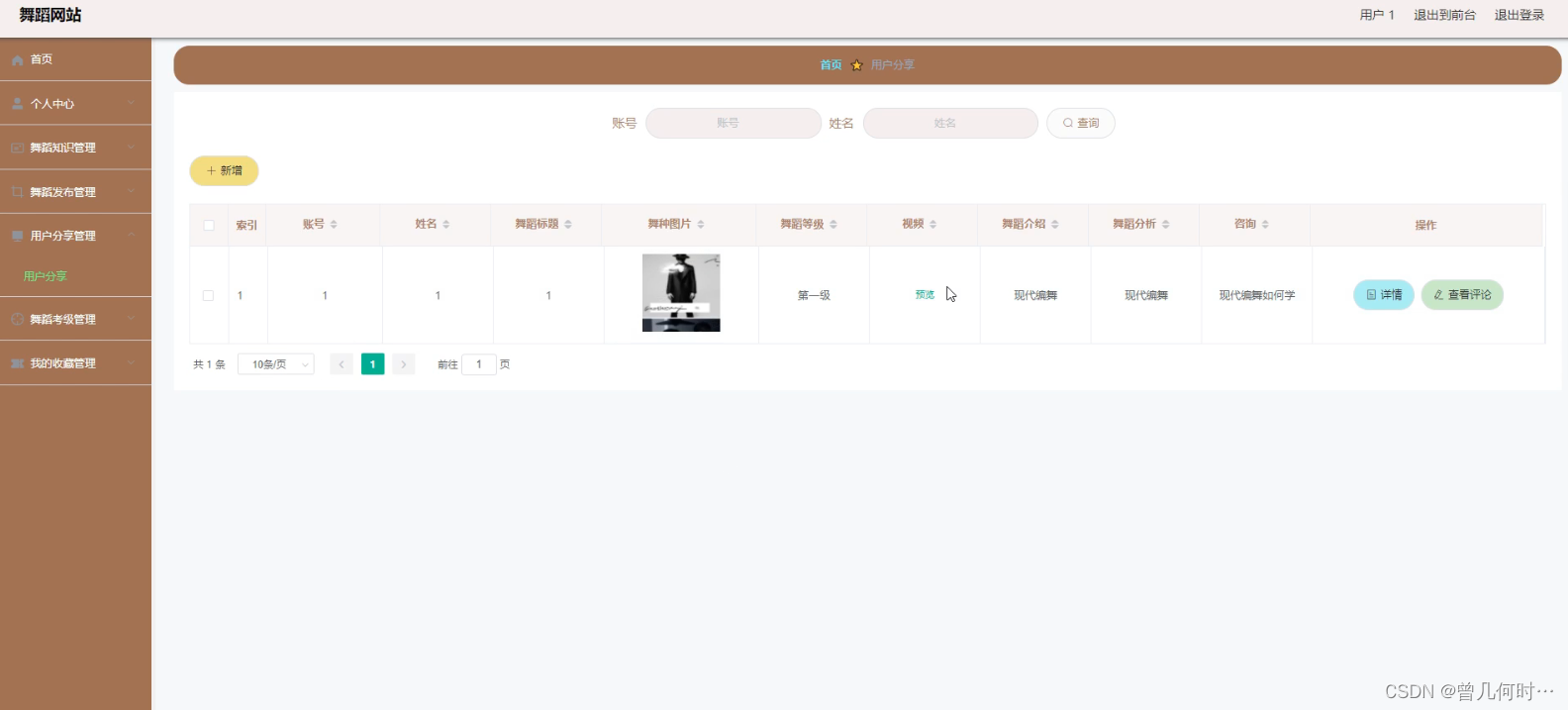The width and height of the screenshot is (1568, 710).
Task: Click the icon next to 用户分享管理
Action: coord(18,236)
